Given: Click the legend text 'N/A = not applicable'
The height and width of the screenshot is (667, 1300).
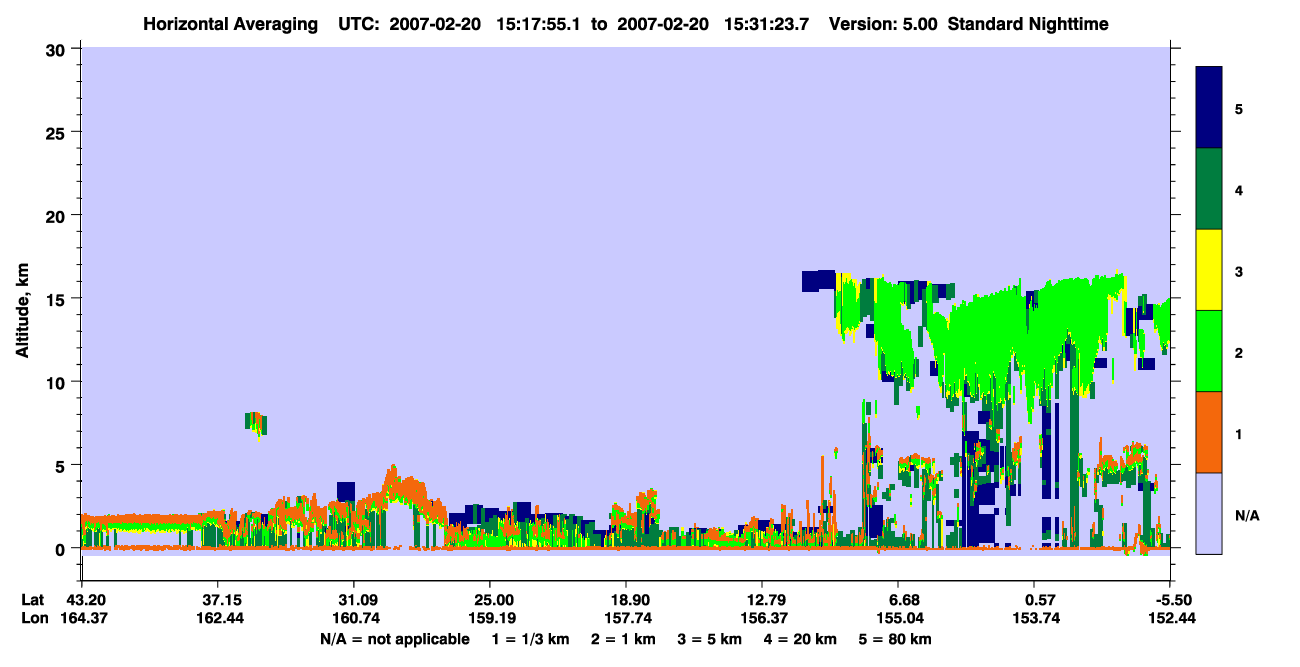Looking at the screenshot, I should pyautogui.click(x=394, y=639).
